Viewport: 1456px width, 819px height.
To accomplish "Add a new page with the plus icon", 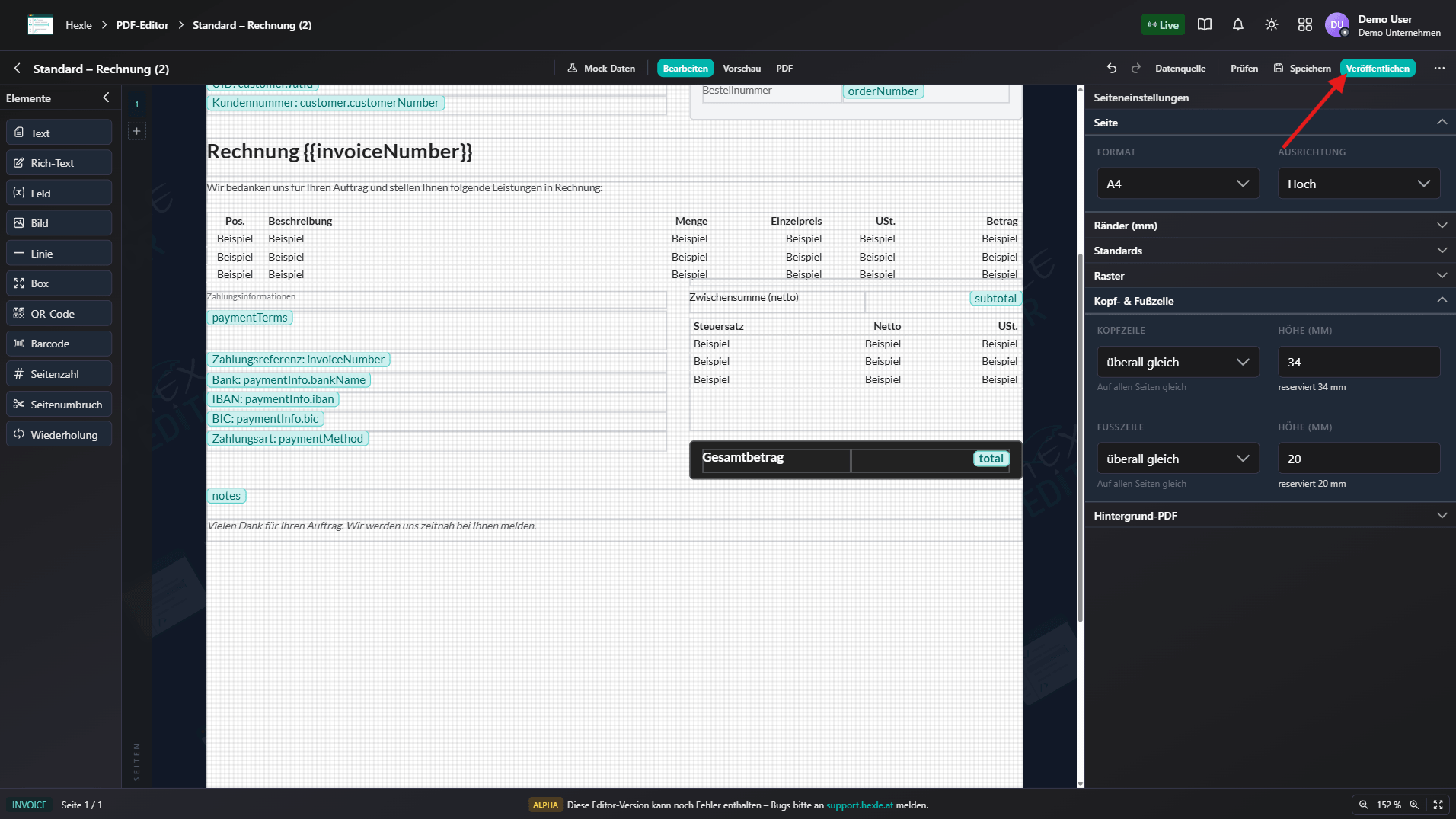I will pos(137,131).
